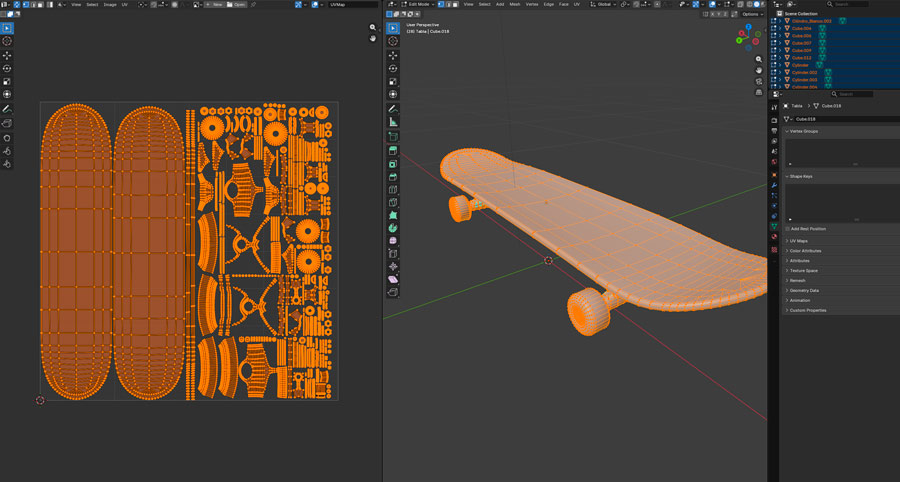Activate the Rotate tool in UV editor

[x=7, y=69]
